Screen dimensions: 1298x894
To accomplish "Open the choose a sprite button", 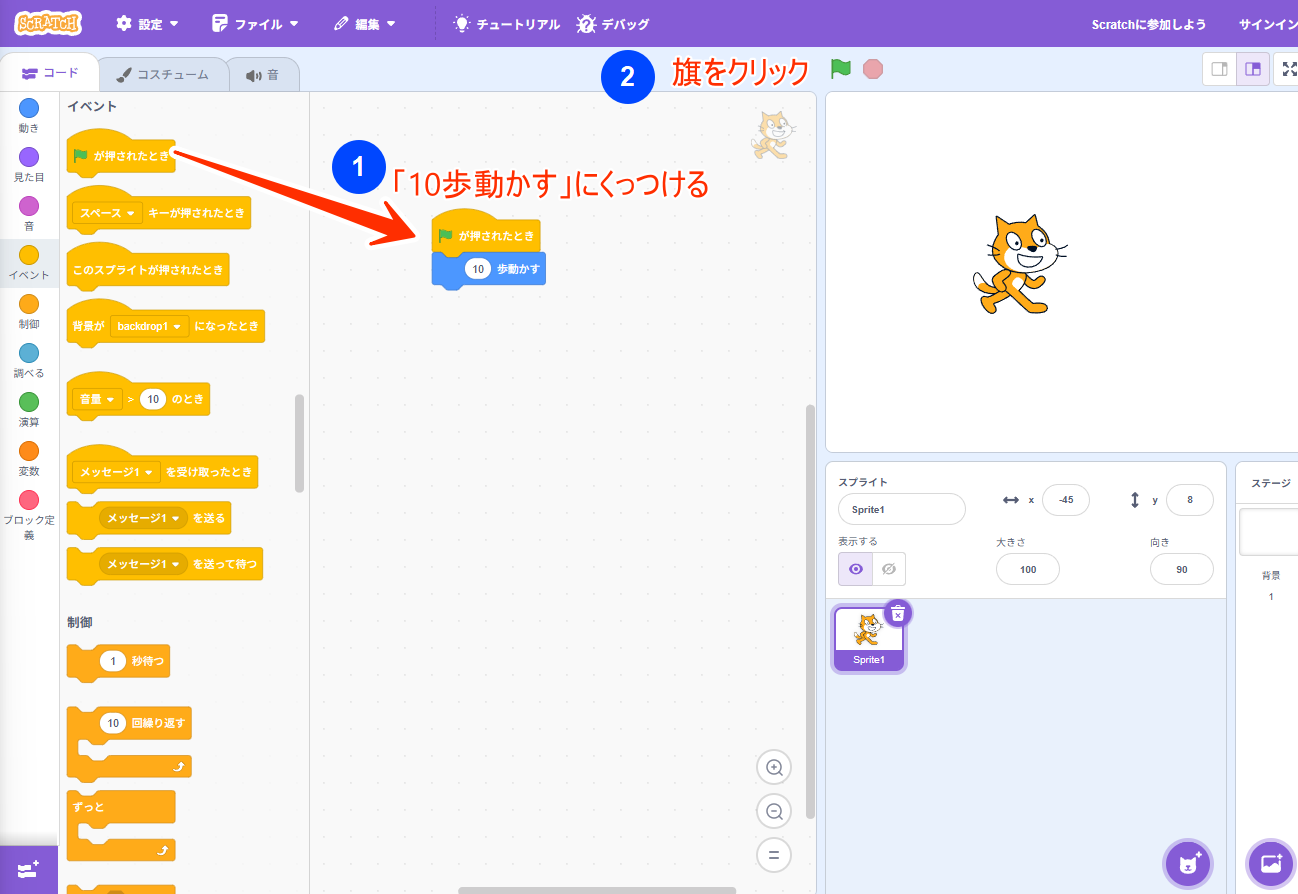I will [x=1188, y=863].
